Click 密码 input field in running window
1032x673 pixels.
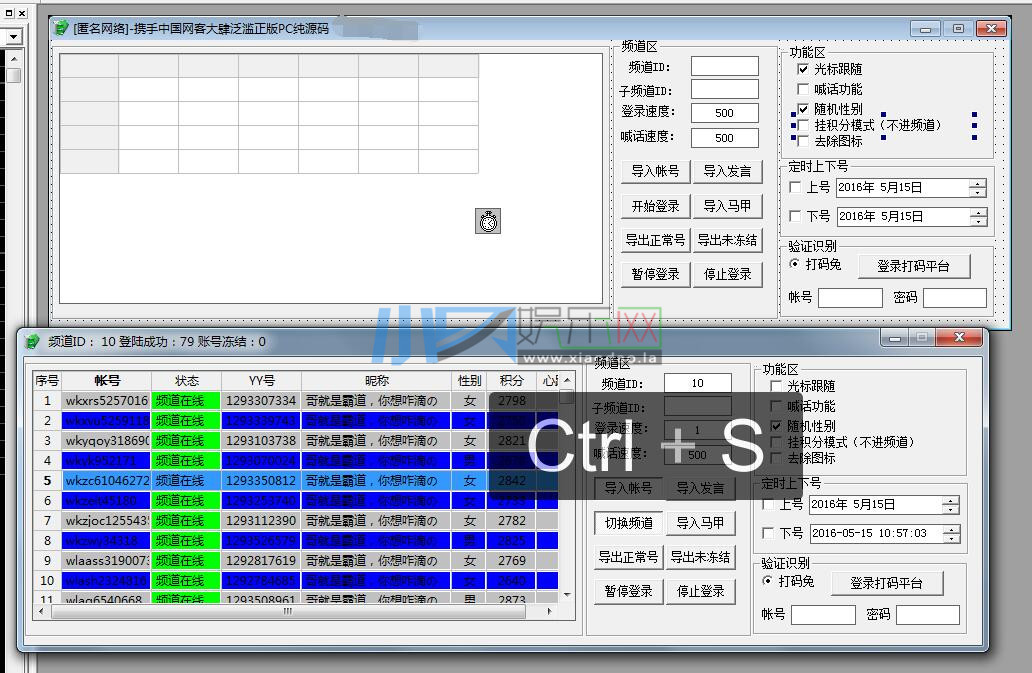click(928, 615)
